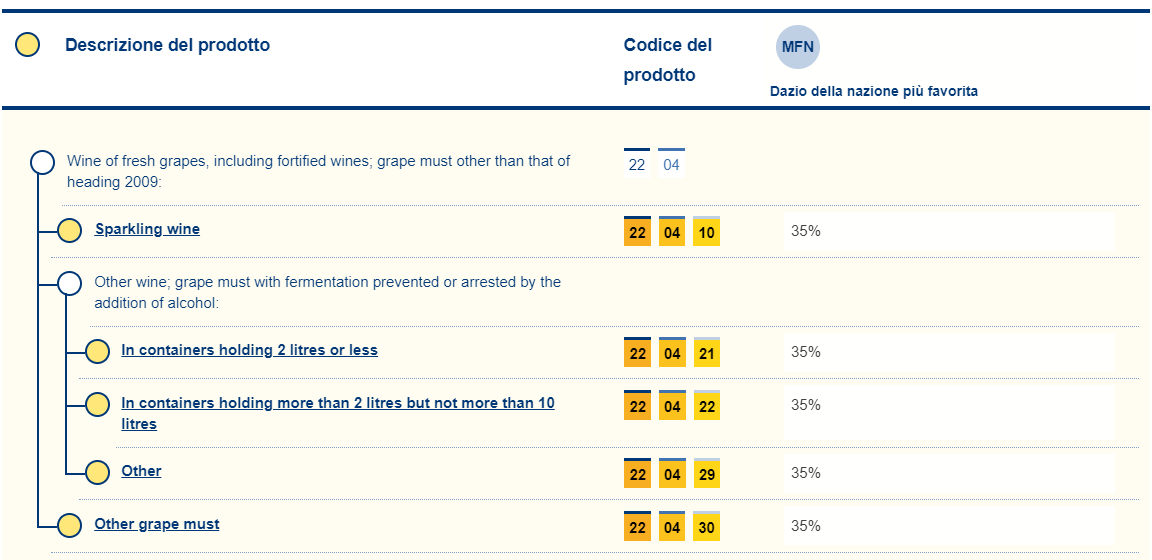Click yellow node beside the 2 to 10 litres entry
Image resolution: width=1152 pixels, height=560 pixels.
point(97,405)
